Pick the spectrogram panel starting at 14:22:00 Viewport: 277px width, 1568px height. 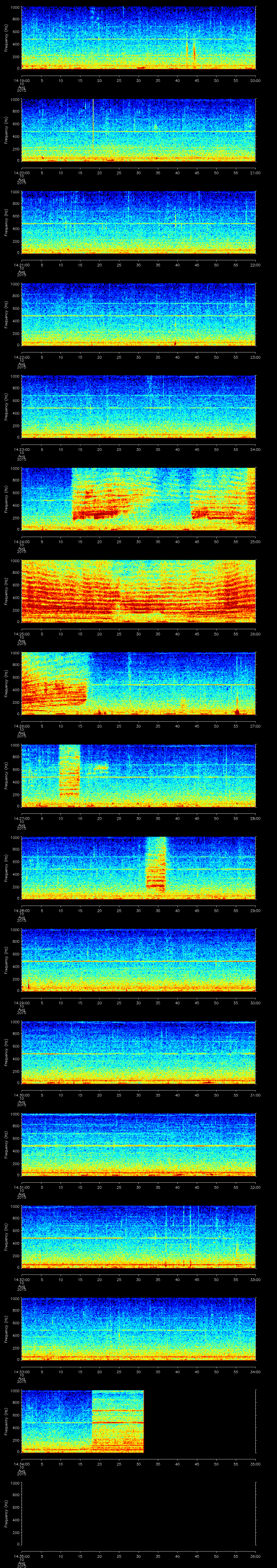pos(138,315)
